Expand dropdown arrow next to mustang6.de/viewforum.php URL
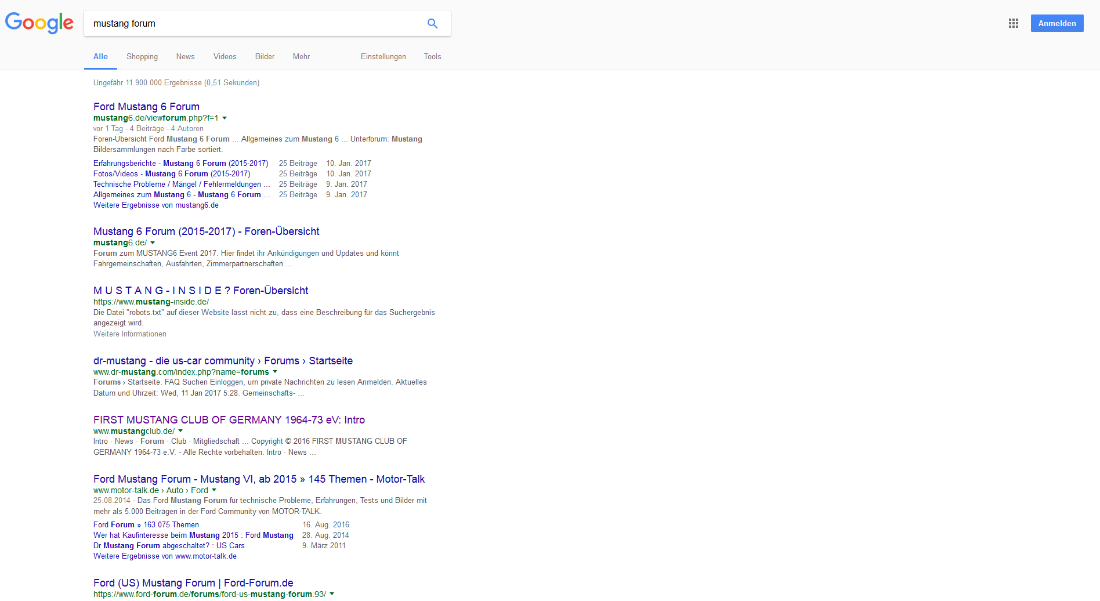This screenshot has height=601, width=1100. [x=224, y=119]
